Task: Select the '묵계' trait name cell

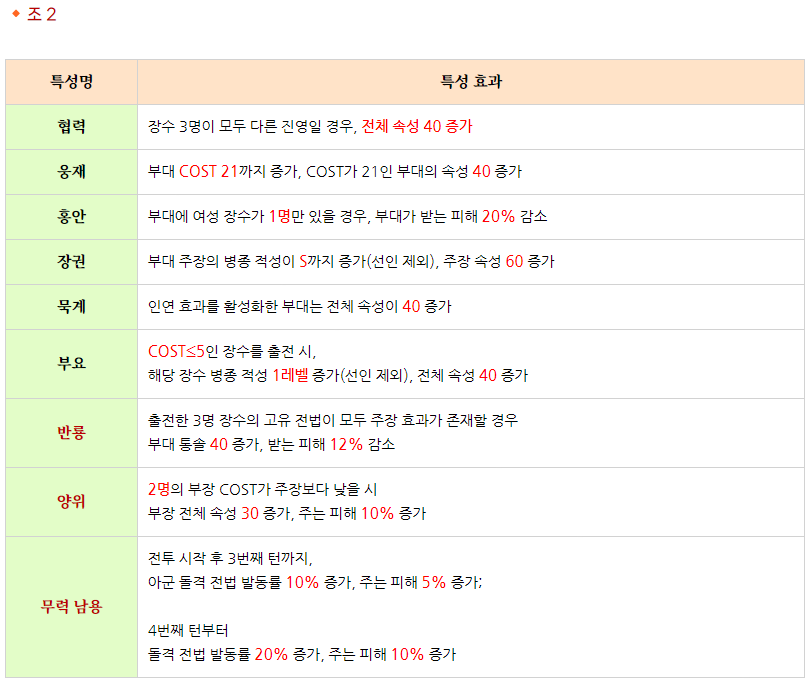Action: point(71,306)
